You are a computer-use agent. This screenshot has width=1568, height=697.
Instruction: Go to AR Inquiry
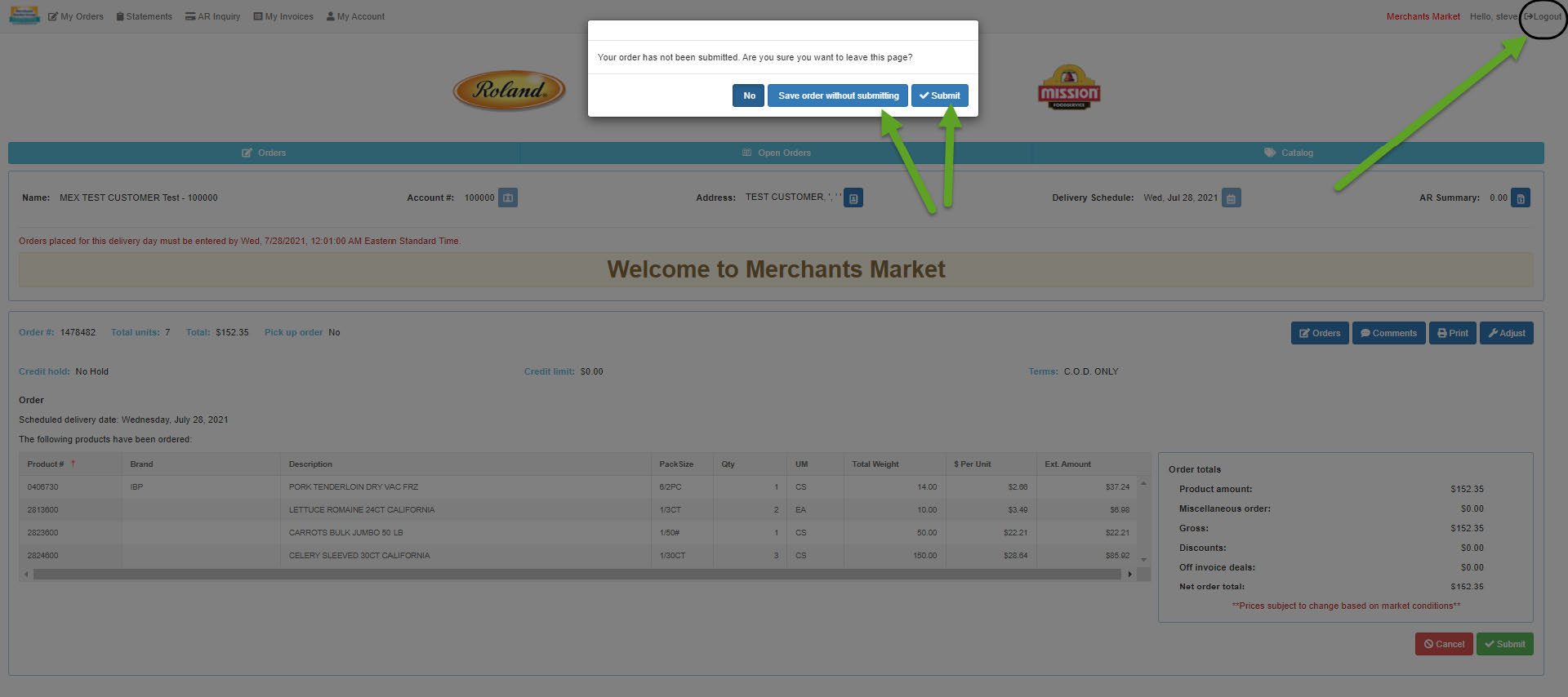click(x=212, y=16)
